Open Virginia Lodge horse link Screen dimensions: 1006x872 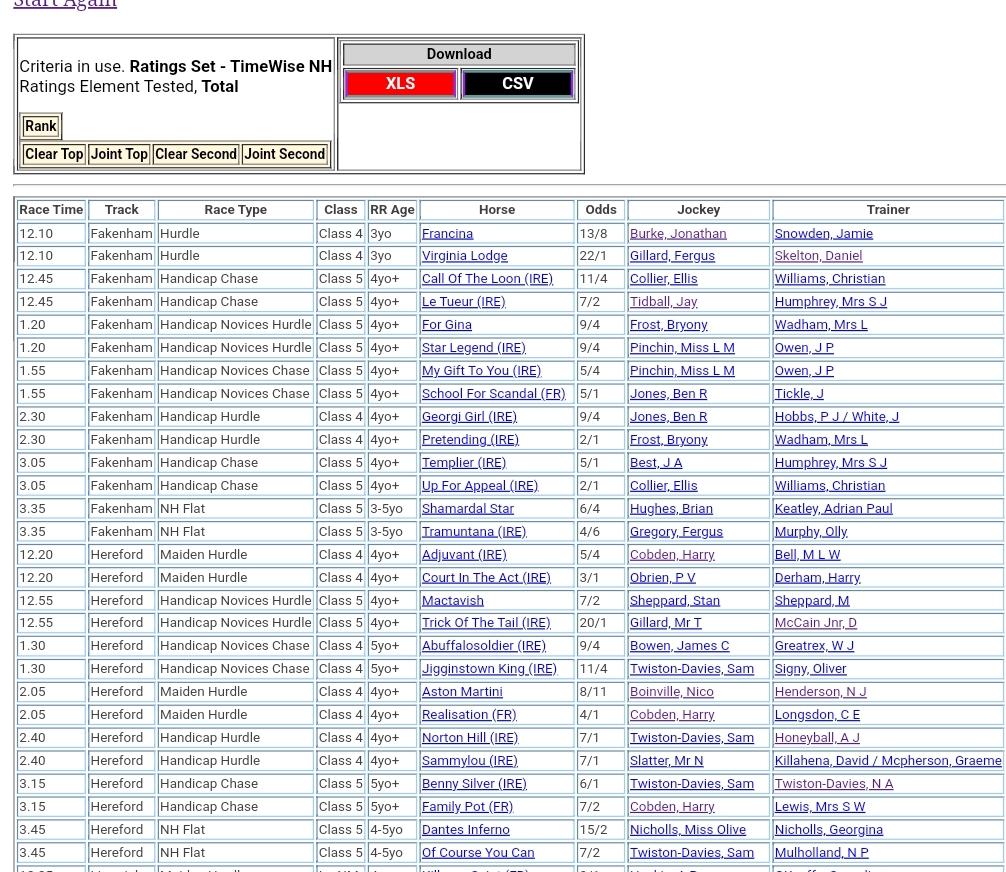click(464, 256)
